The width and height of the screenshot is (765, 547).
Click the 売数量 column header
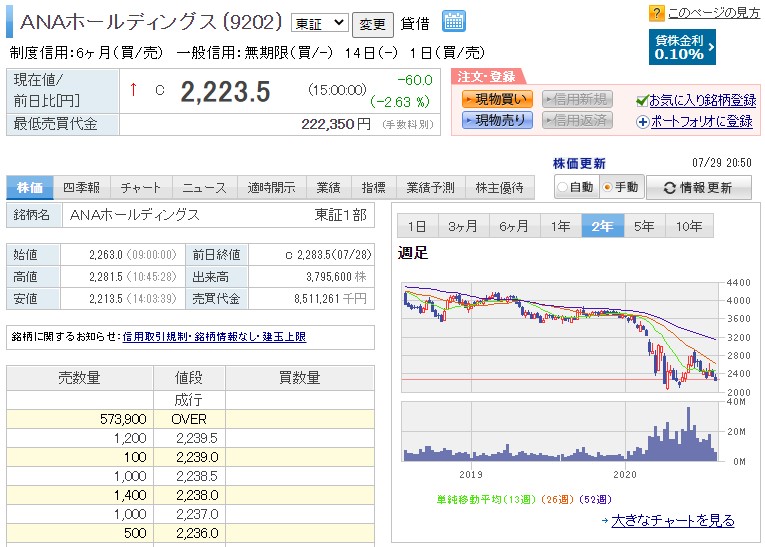pos(80,378)
